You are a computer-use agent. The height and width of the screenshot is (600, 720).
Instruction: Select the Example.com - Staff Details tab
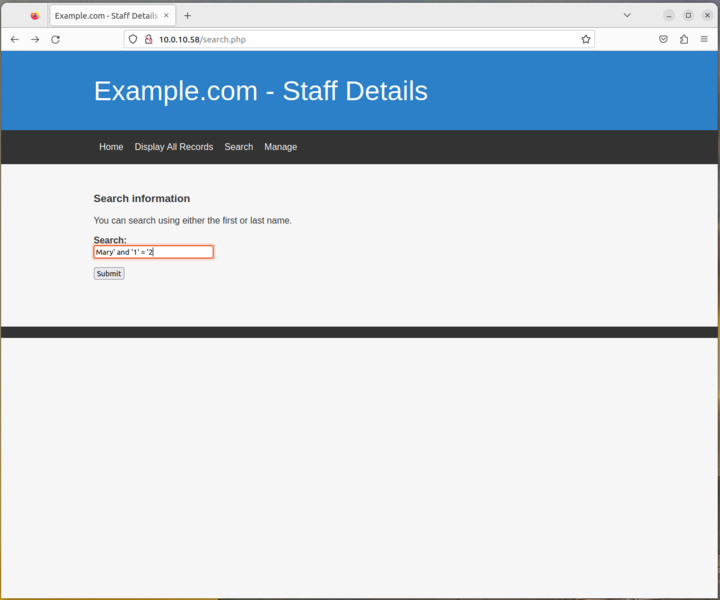click(x=105, y=16)
